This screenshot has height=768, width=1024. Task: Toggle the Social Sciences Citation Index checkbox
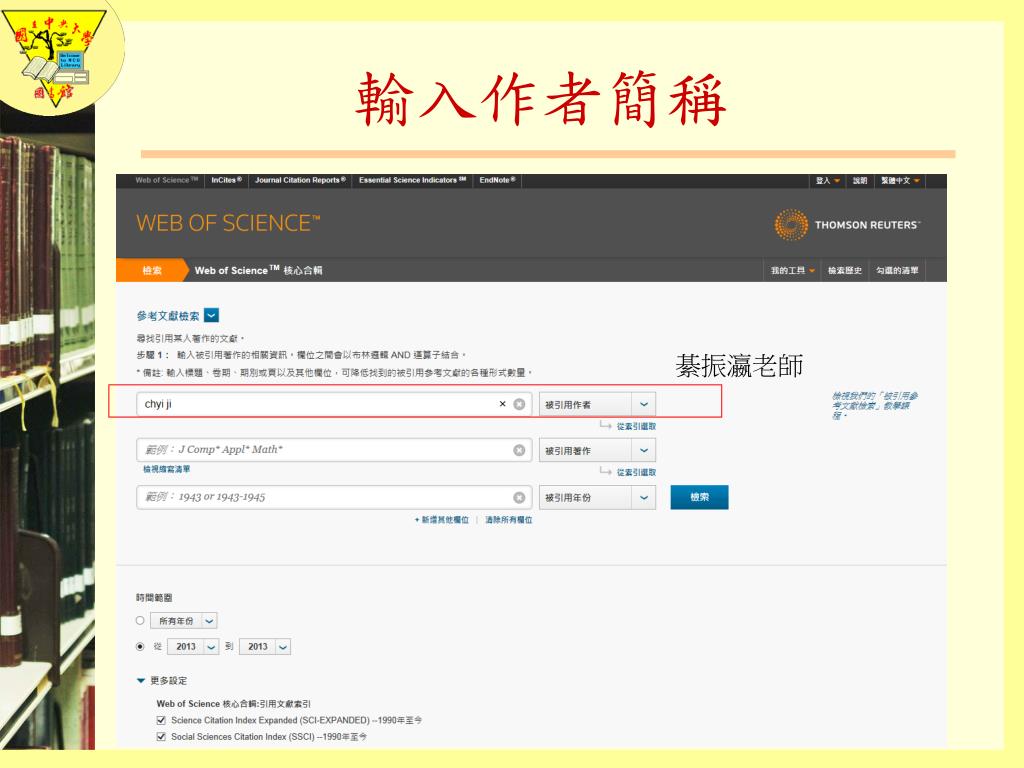[x=161, y=737]
